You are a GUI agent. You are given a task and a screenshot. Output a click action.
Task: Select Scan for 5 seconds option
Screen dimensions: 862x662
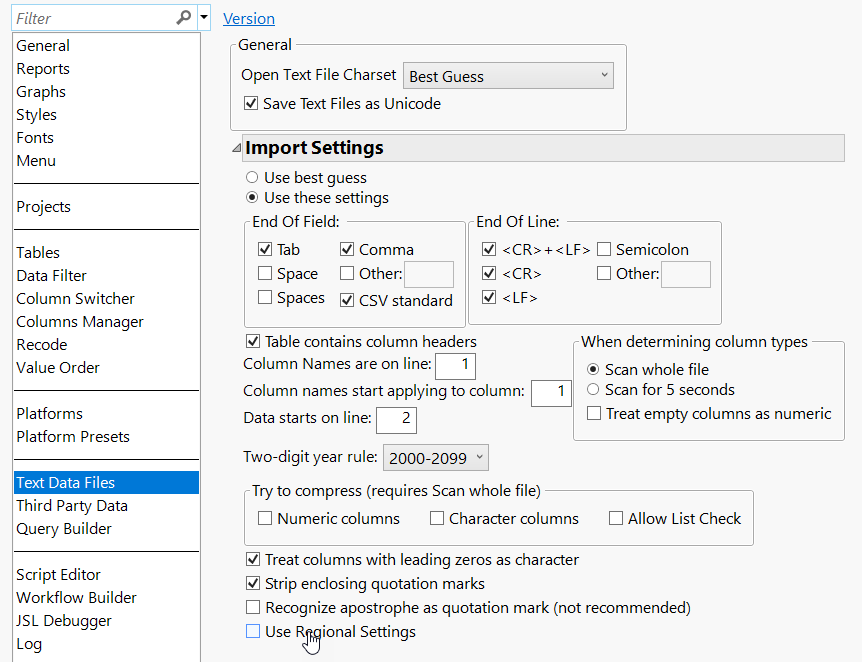pos(593,390)
